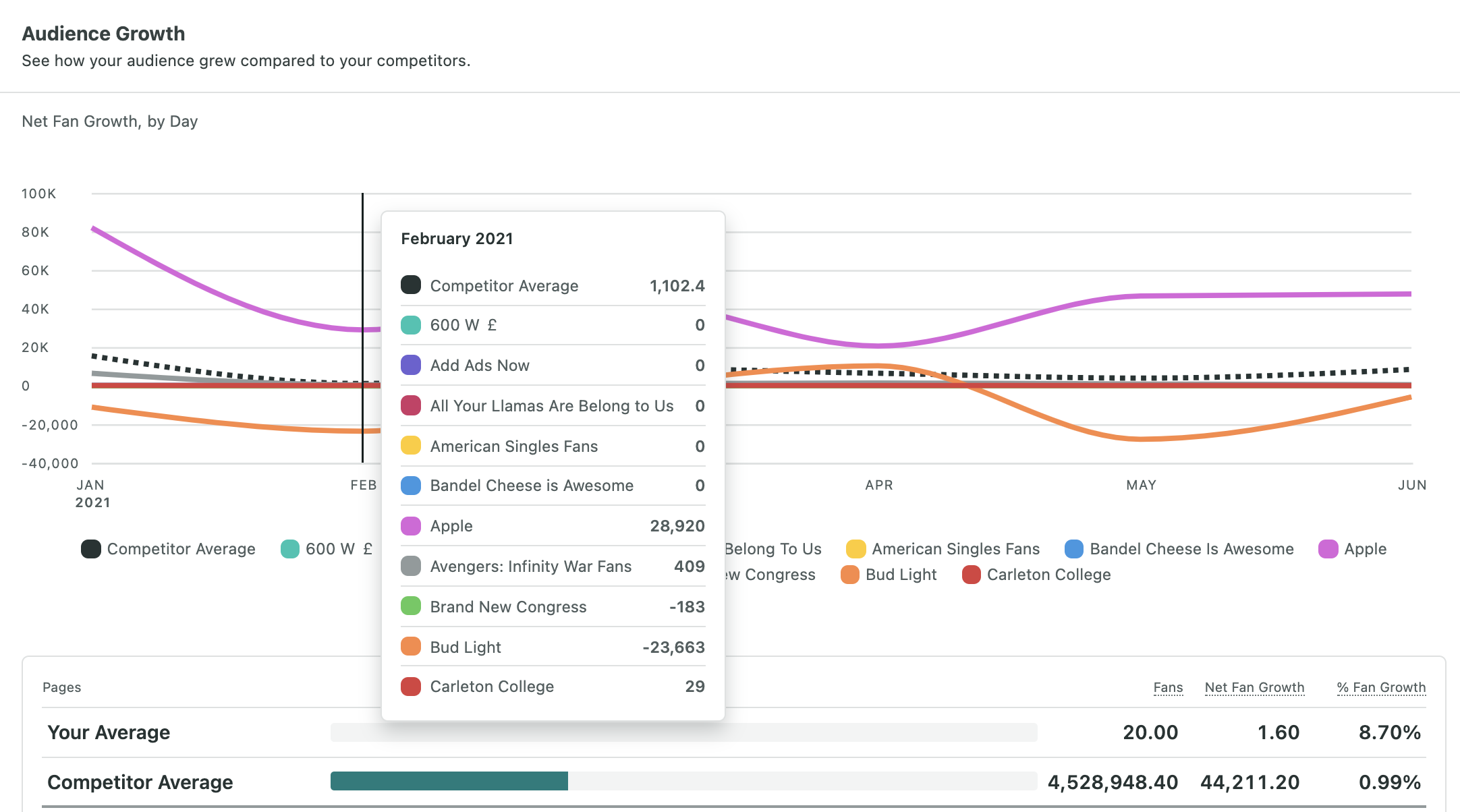The image size is (1460, 812).
Task: Click Carleton College red swatch in tooltip
Action: coord(411,687)
